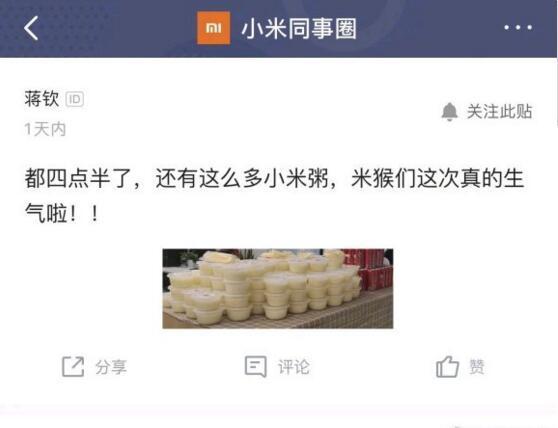This screenshot has width=558, height=428.
Task: Go back using the left arrow icon
Action: 31,28
